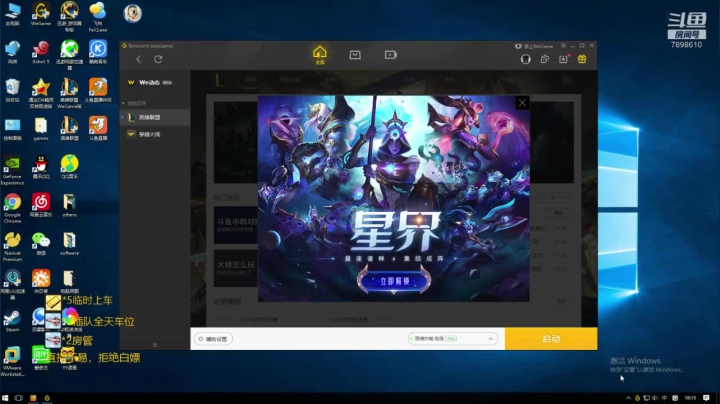Open the 控制面板 control panel icon
The width and height of the screenshot is (720, 404).
point(12,129)
